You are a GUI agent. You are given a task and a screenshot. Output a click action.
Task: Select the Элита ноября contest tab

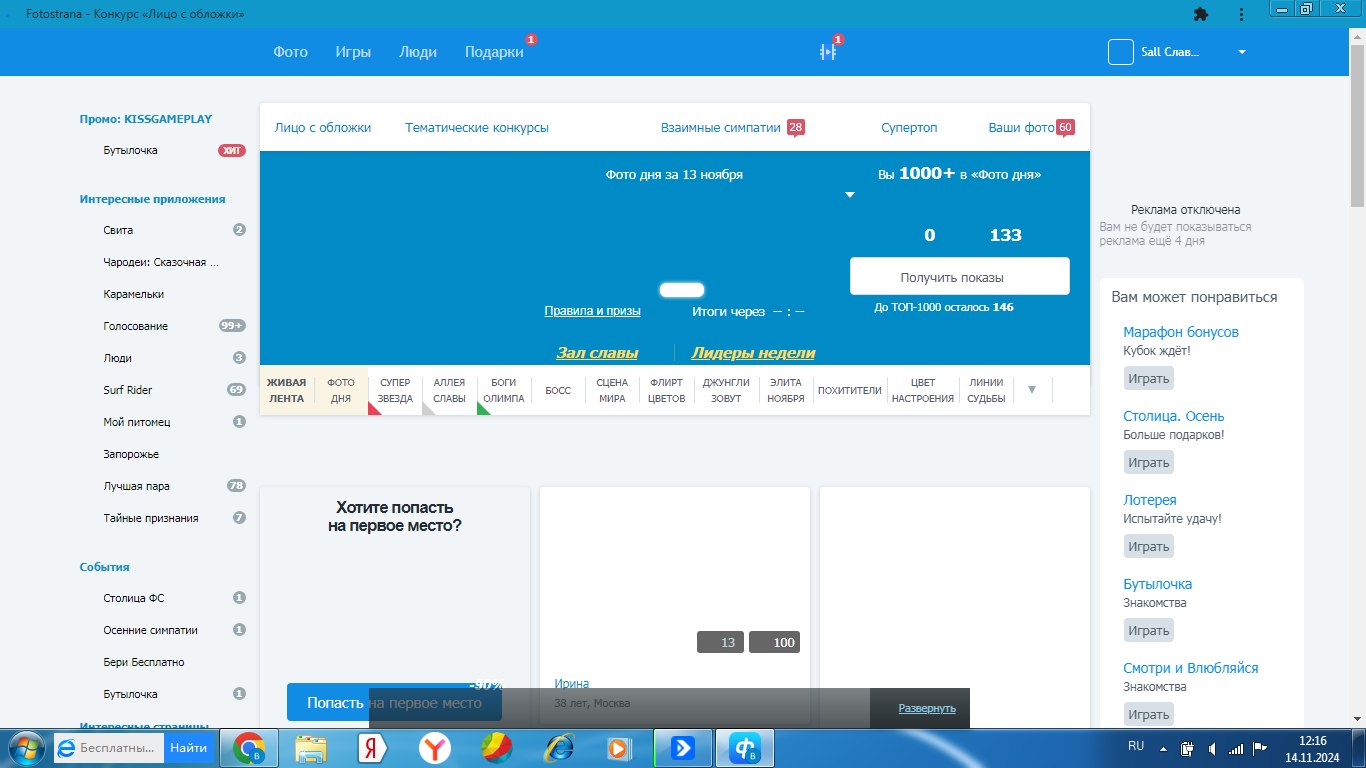(786, 390)
